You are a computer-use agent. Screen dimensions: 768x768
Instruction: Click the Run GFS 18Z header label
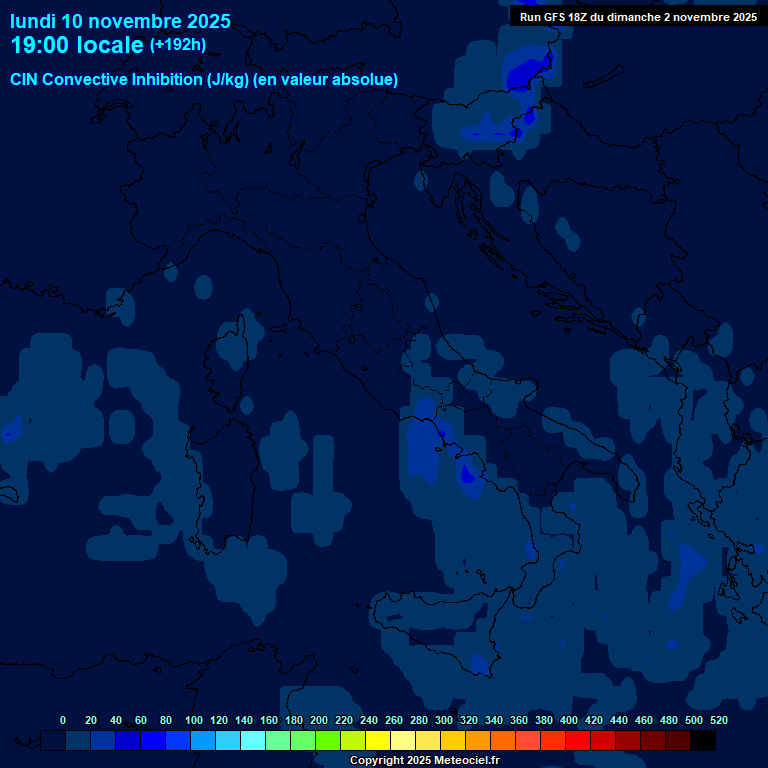tap(637, 17)
